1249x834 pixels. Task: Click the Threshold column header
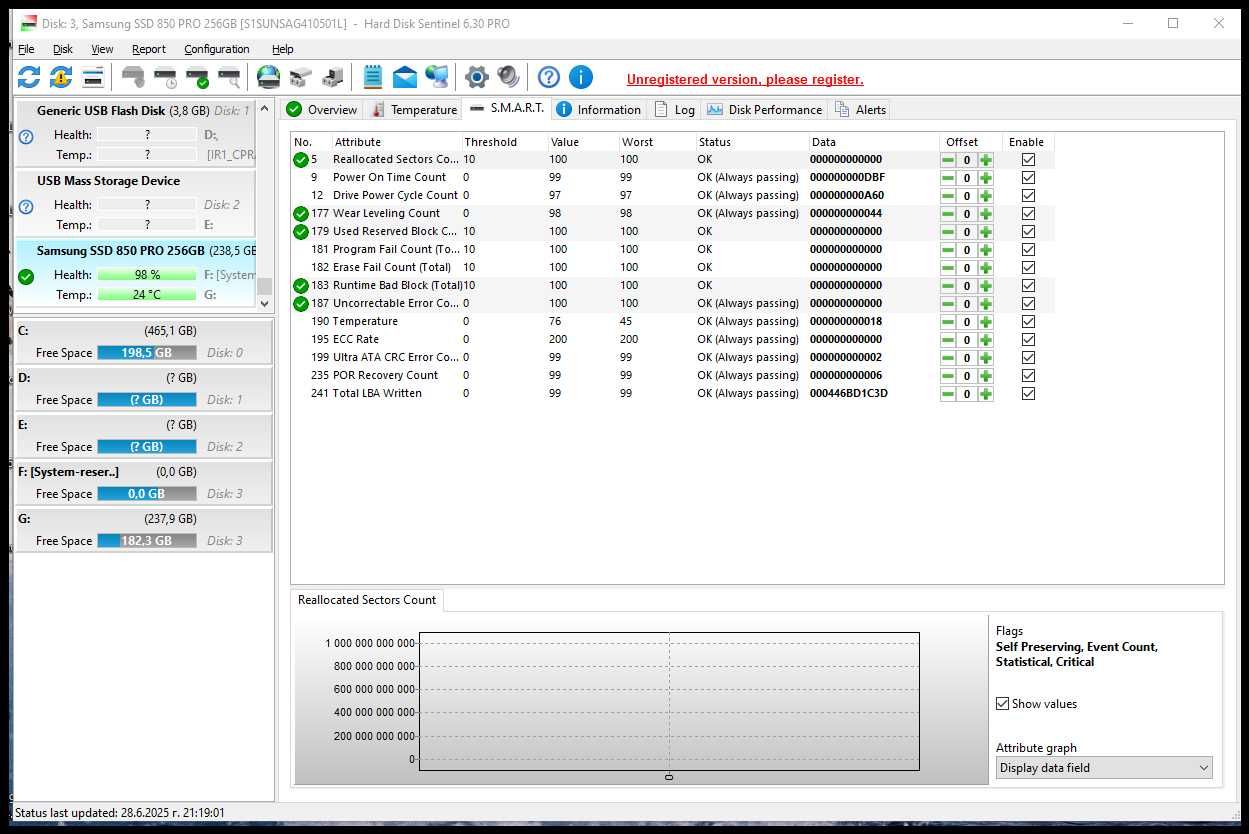point(504,142)
